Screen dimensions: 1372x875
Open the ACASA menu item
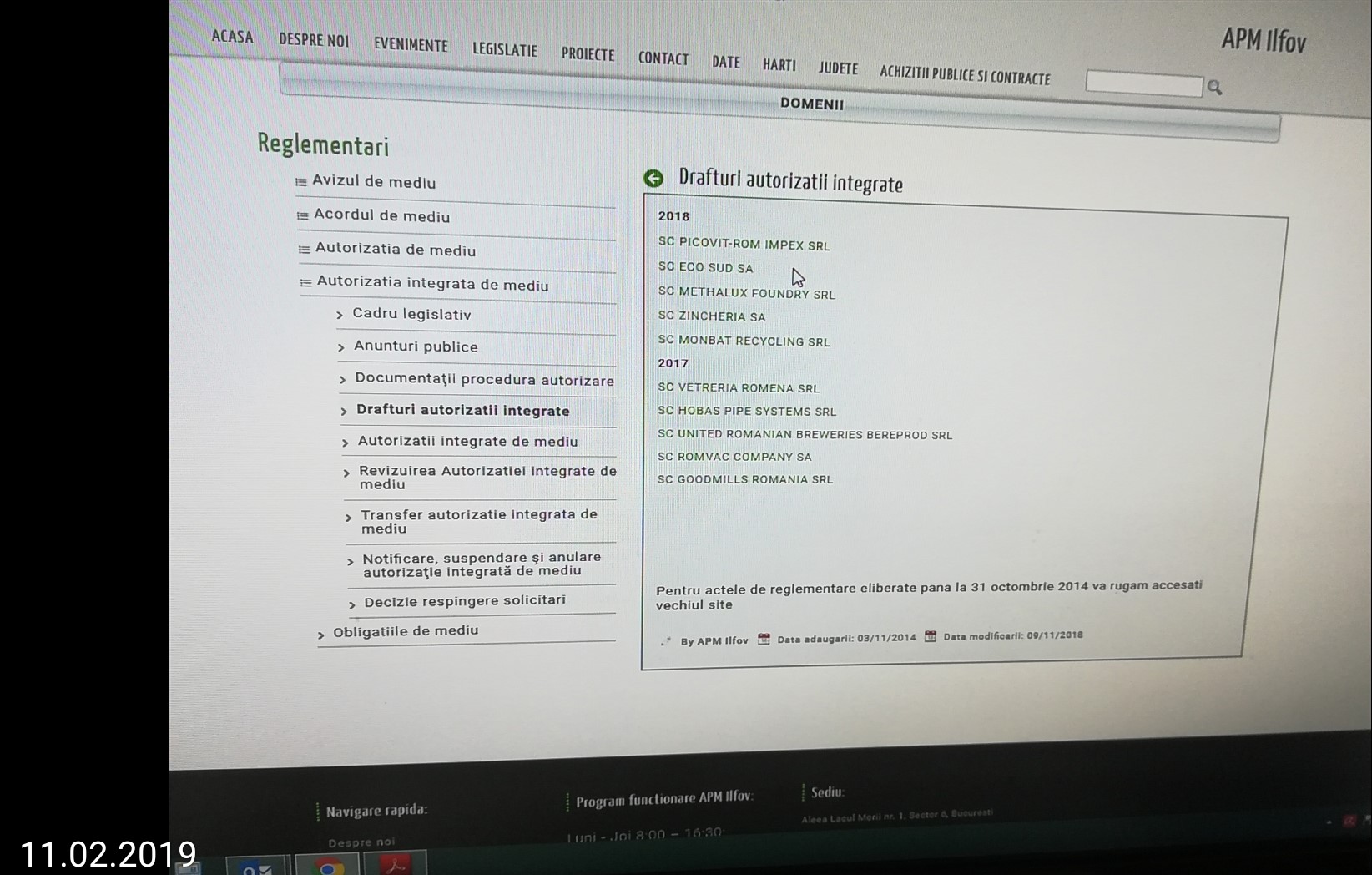(x=232, y=36)
